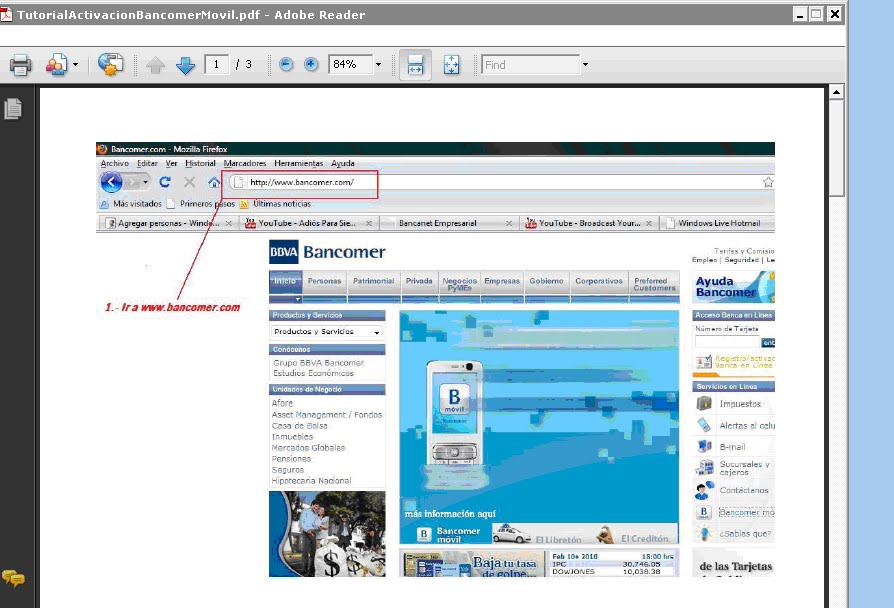Click the pictured Windows Live Hotmail browser tab
Viewport: 894px width, 608px height.
[717, 223]
